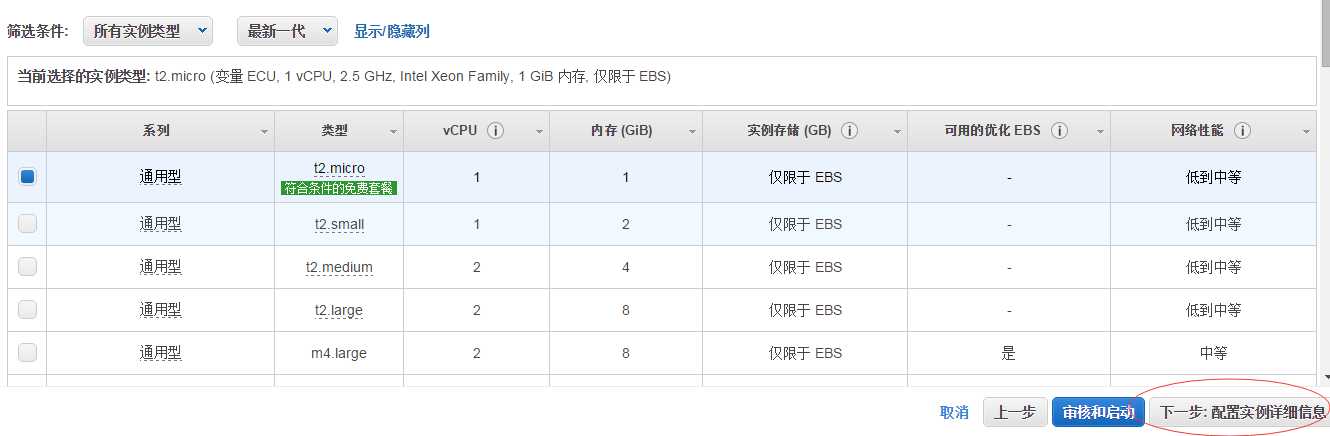Viewport: 1330px width, 436px height.
Task: Go back with the 上一步 button
Action: (1015, 412)
